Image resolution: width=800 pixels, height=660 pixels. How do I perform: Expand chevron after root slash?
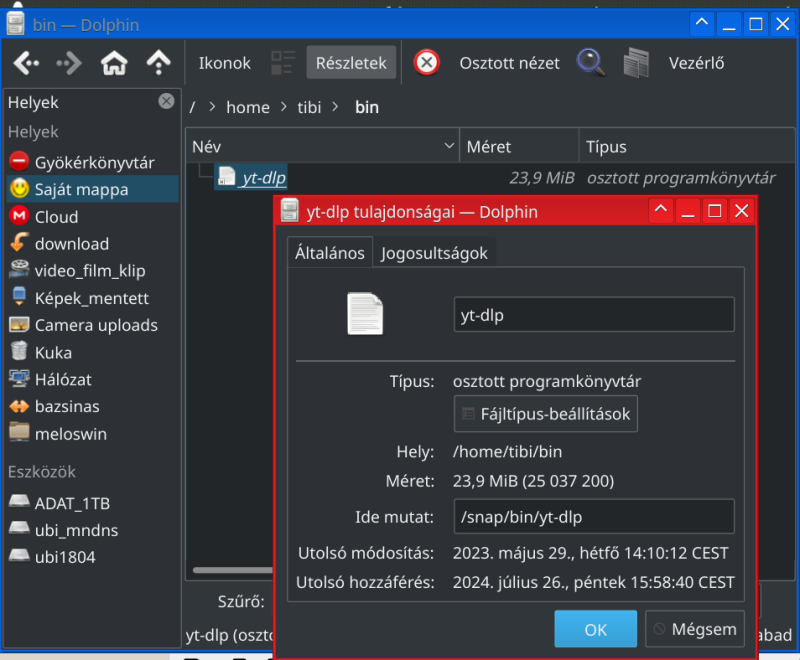(x=212, y=107)
